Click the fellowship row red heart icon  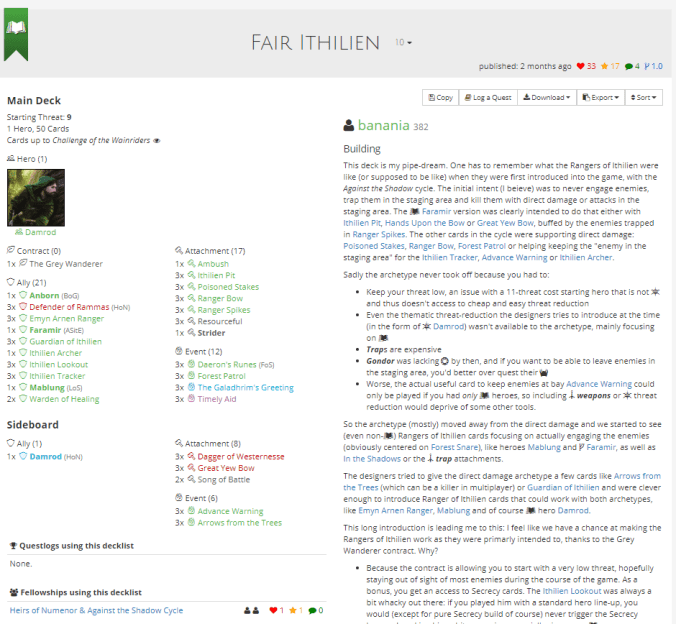point(273,610)
